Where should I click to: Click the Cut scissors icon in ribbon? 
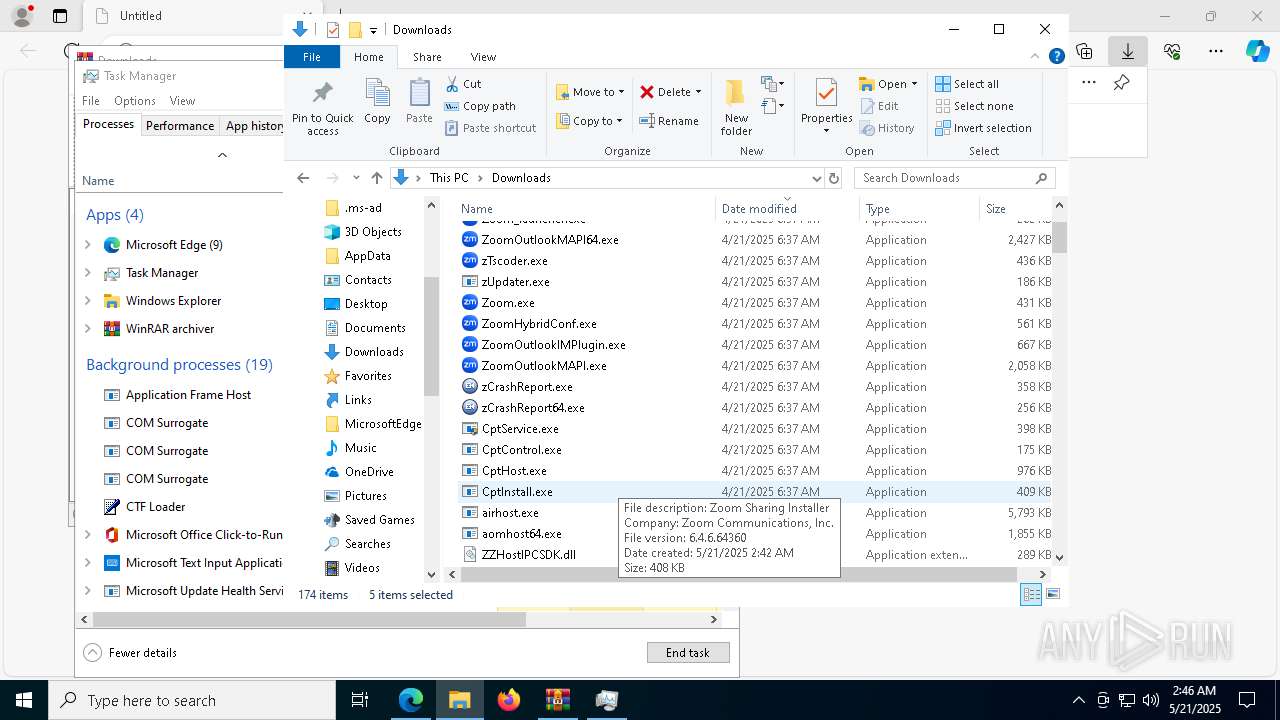coord(452,84)
